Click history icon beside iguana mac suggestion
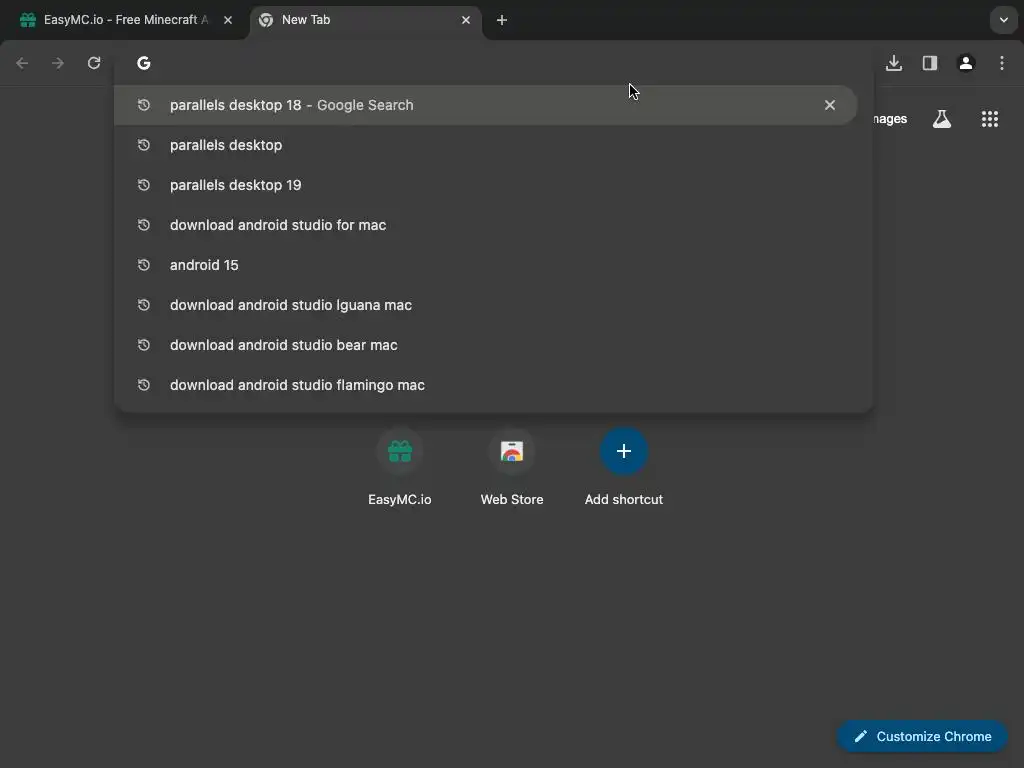 (144, 305)
